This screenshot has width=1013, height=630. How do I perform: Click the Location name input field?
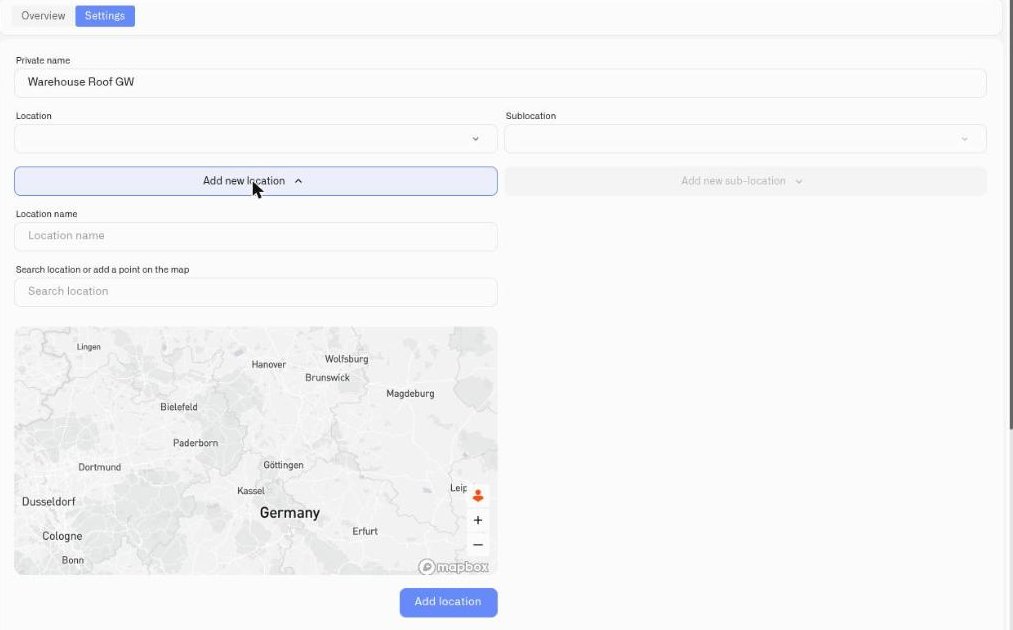tap(256, 236)
